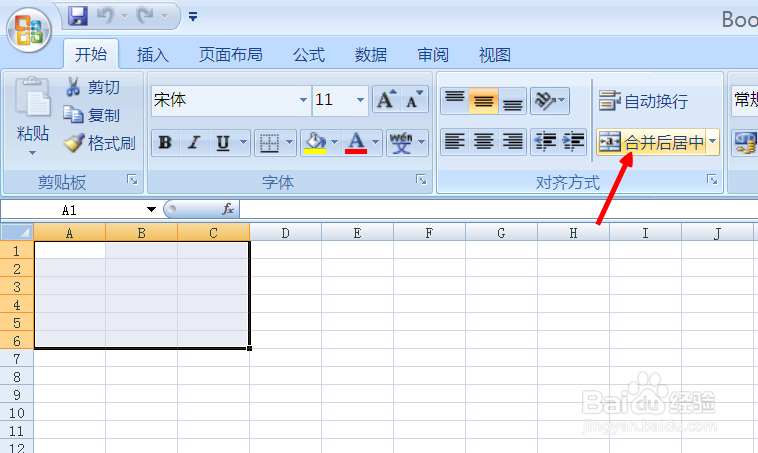Center text horizontally

point(483,141)
